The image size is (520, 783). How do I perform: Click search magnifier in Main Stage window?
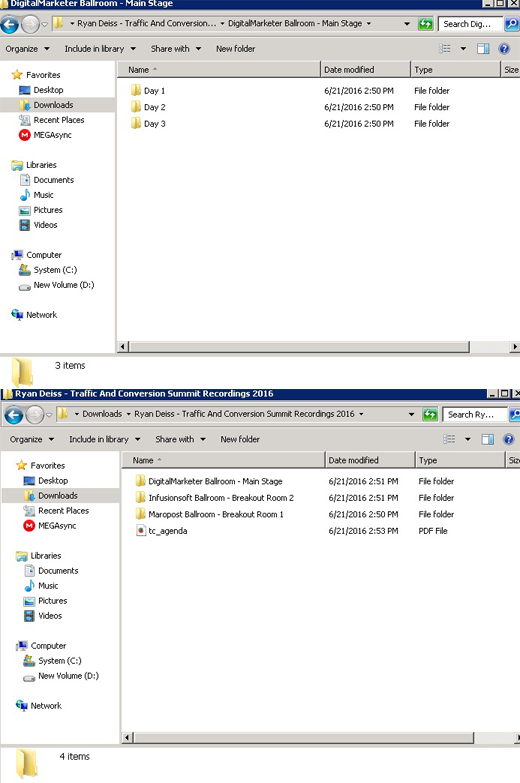512,23
